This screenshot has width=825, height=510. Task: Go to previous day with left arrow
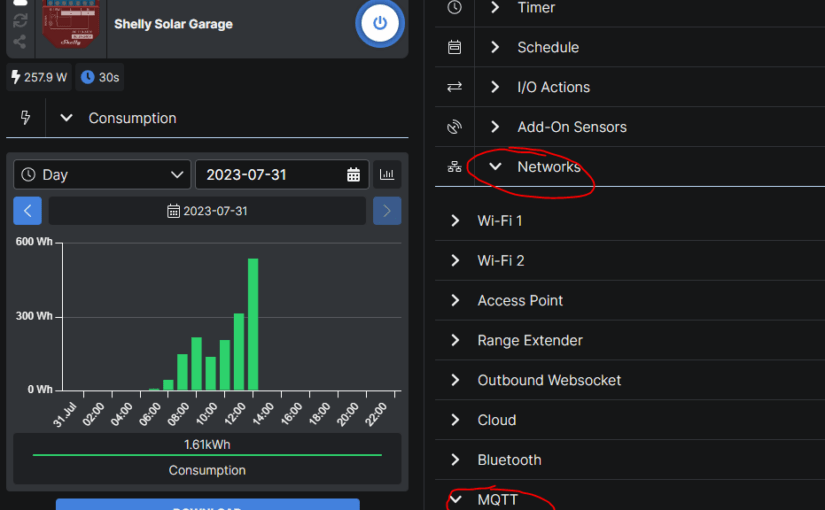click(x=27, y=211)
